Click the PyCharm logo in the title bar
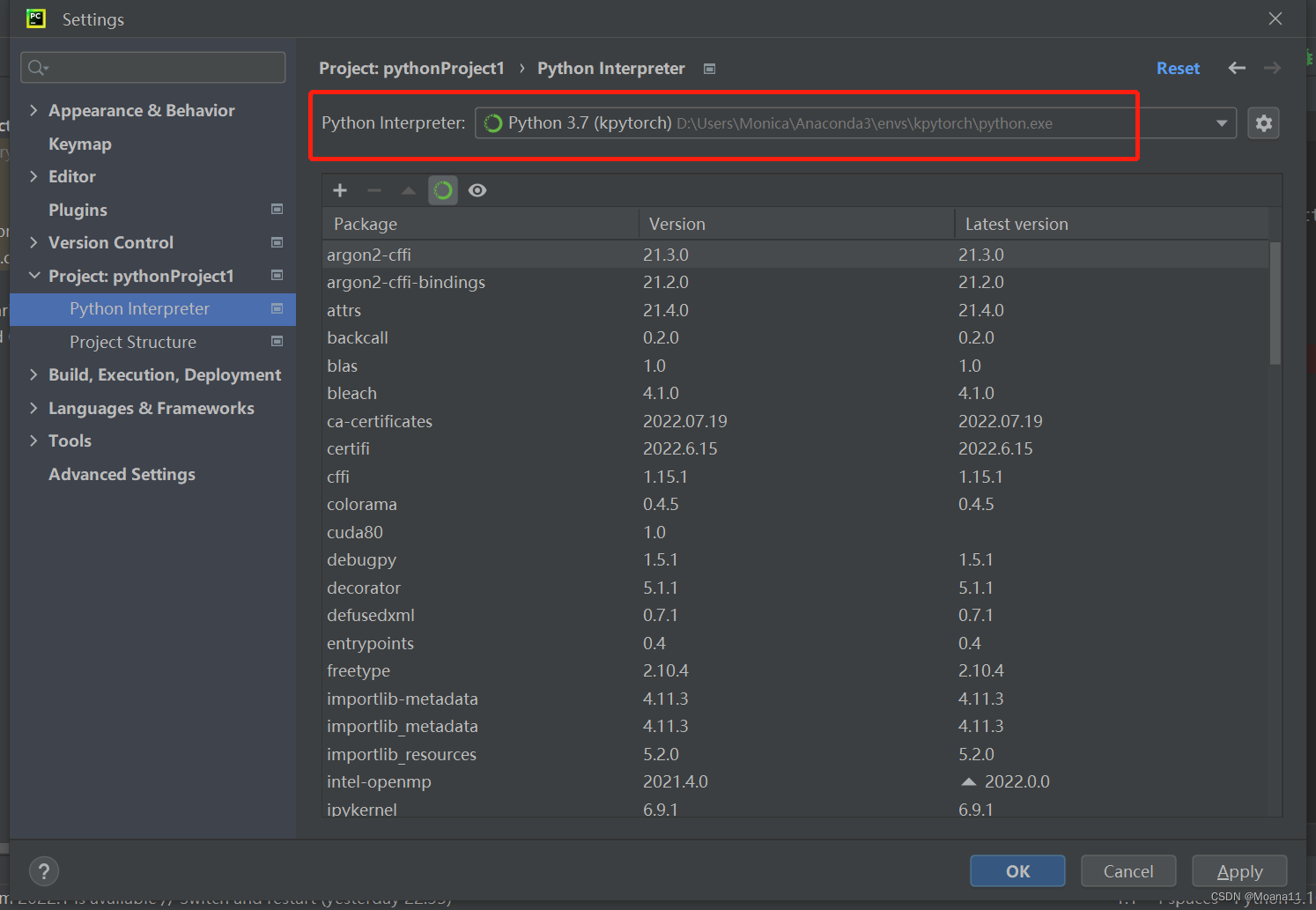 coord(36,18)
